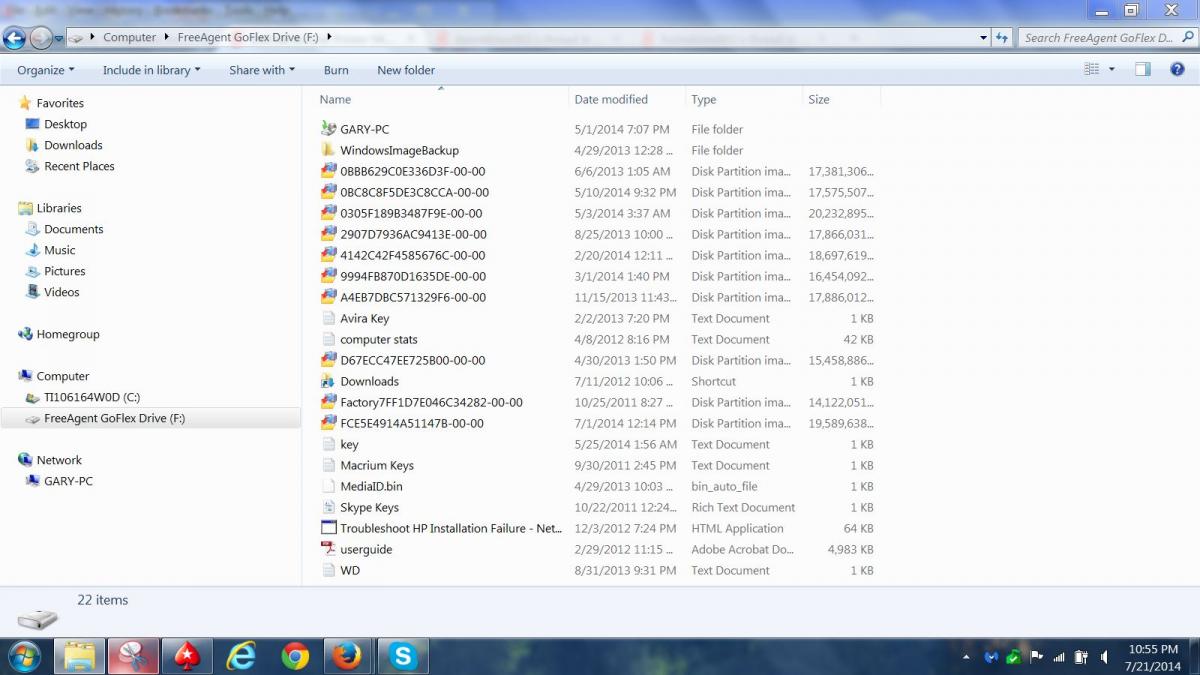Select Network in navigation pane
This screenshot has height=675, width=1200.
[59, 460]
